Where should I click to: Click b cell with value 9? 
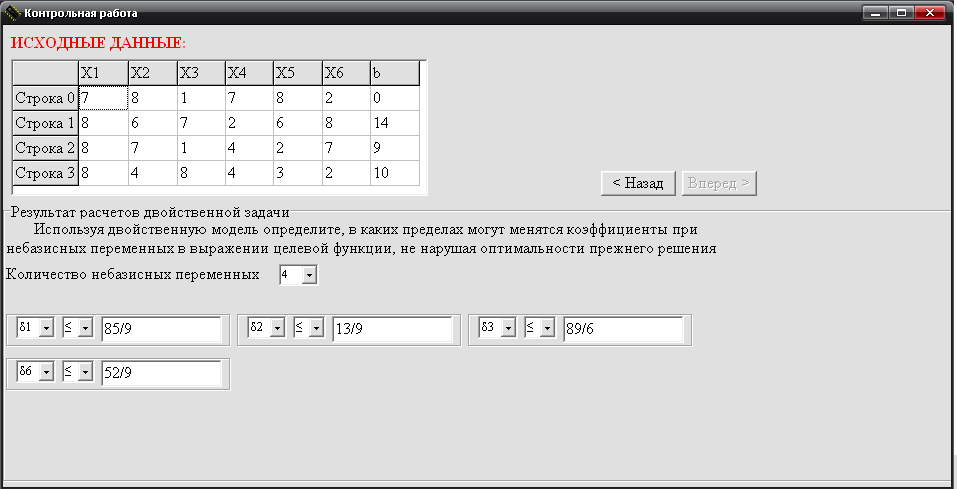coord(395,148)
